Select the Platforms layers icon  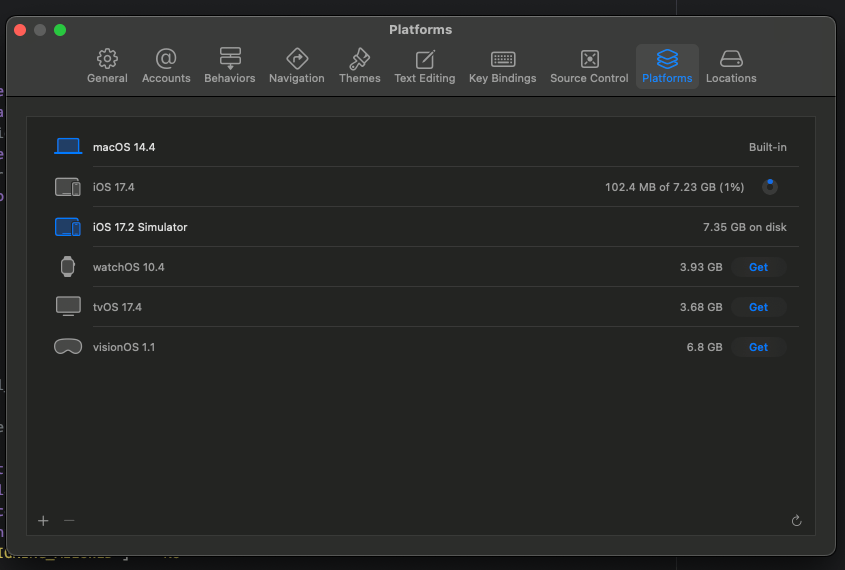[x=667, y=59]
